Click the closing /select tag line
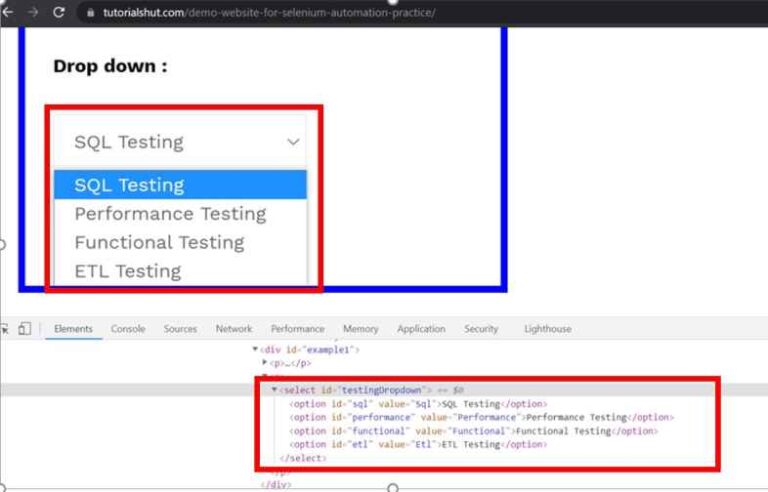The image size is (768, 492). (x=303, y=458)
